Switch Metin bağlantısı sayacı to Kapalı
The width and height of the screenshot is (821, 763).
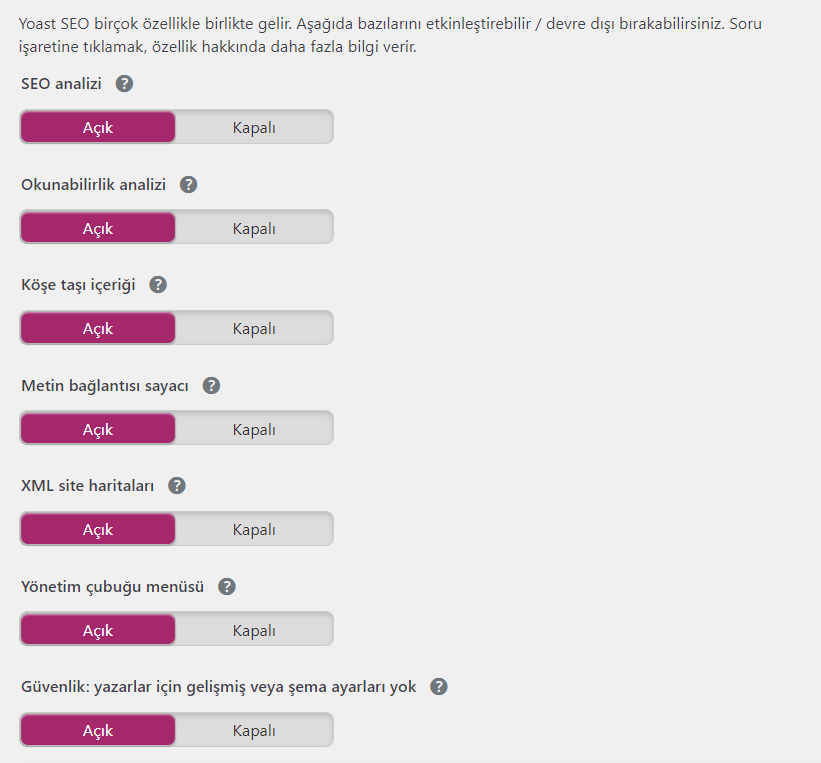[x=254, y=429]
